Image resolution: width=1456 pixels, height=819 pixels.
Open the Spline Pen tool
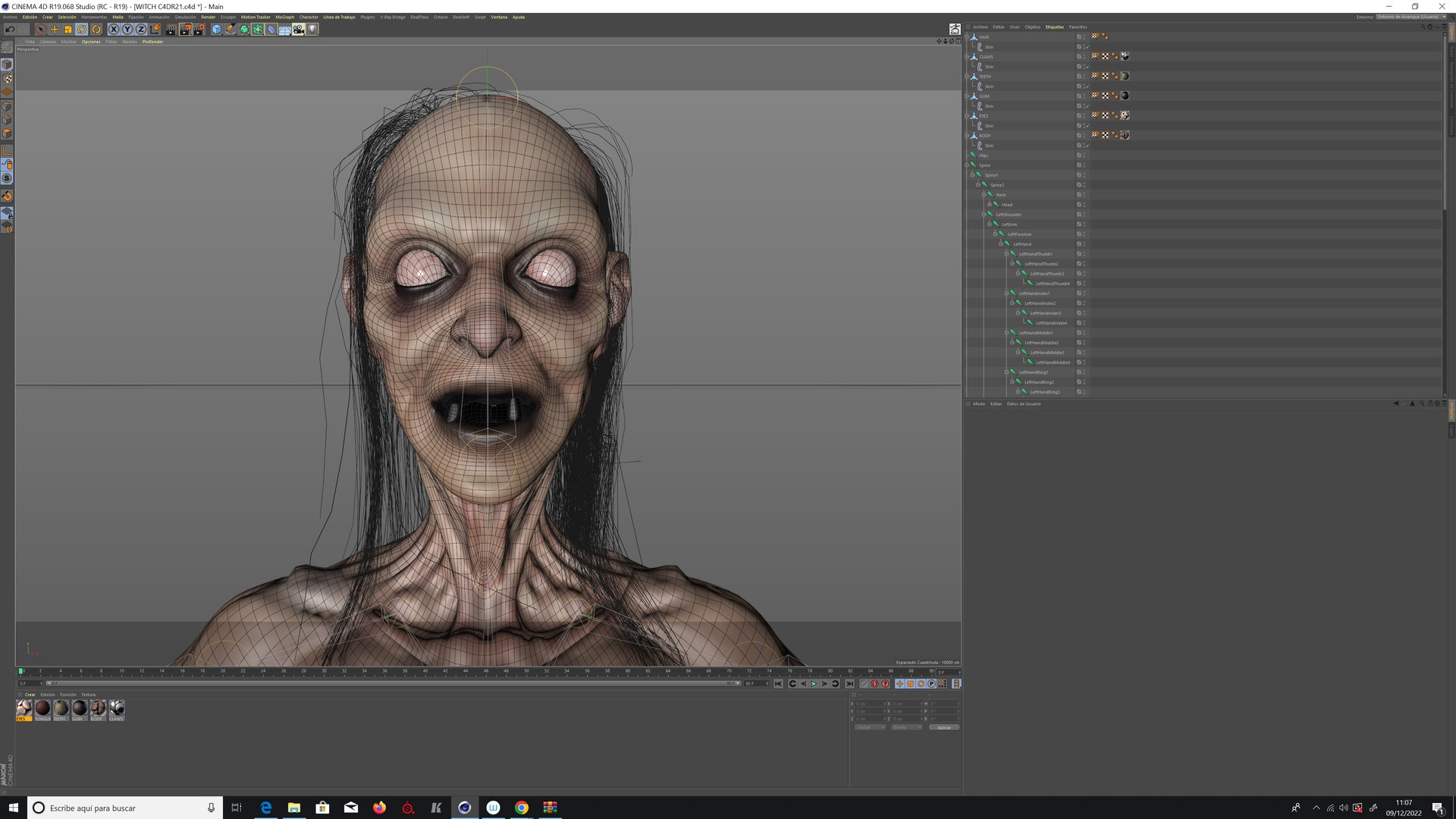(x=231, y=30)
